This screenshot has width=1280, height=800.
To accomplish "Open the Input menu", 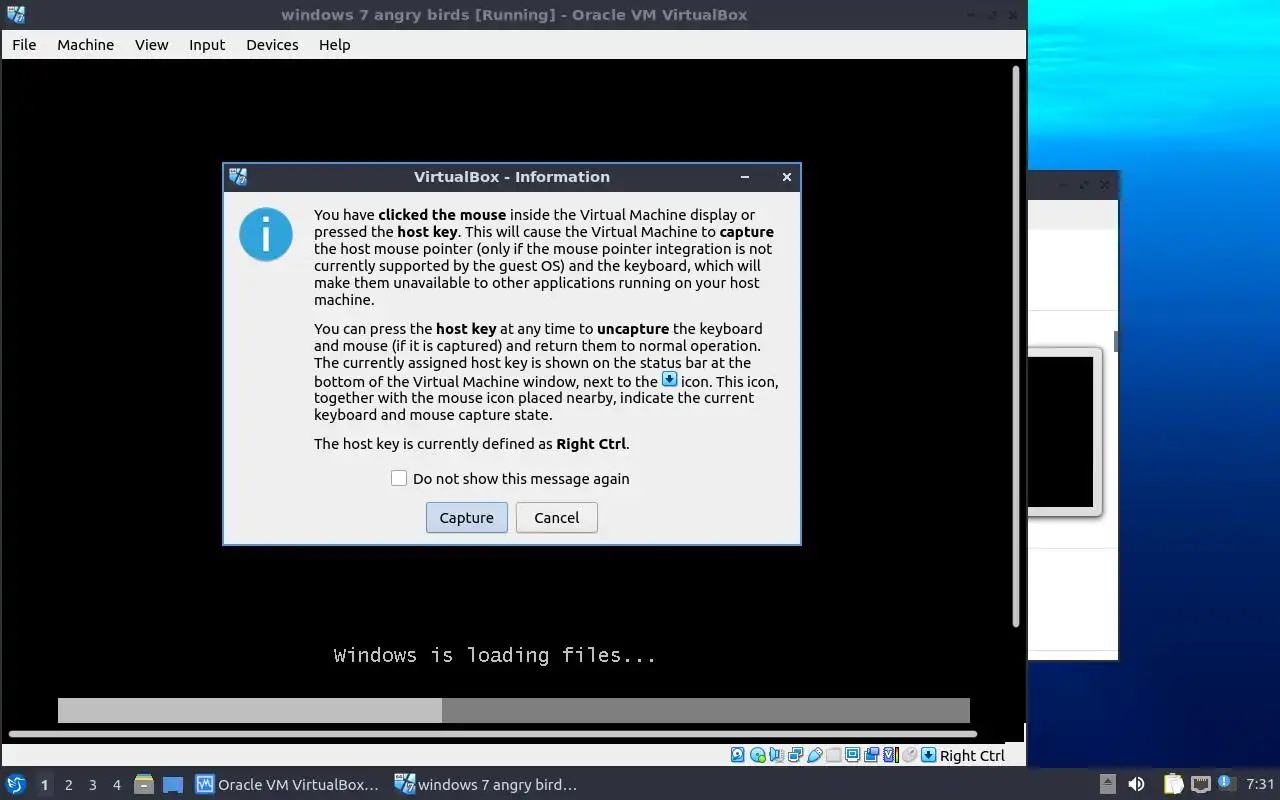I will [x=207, y=44].
